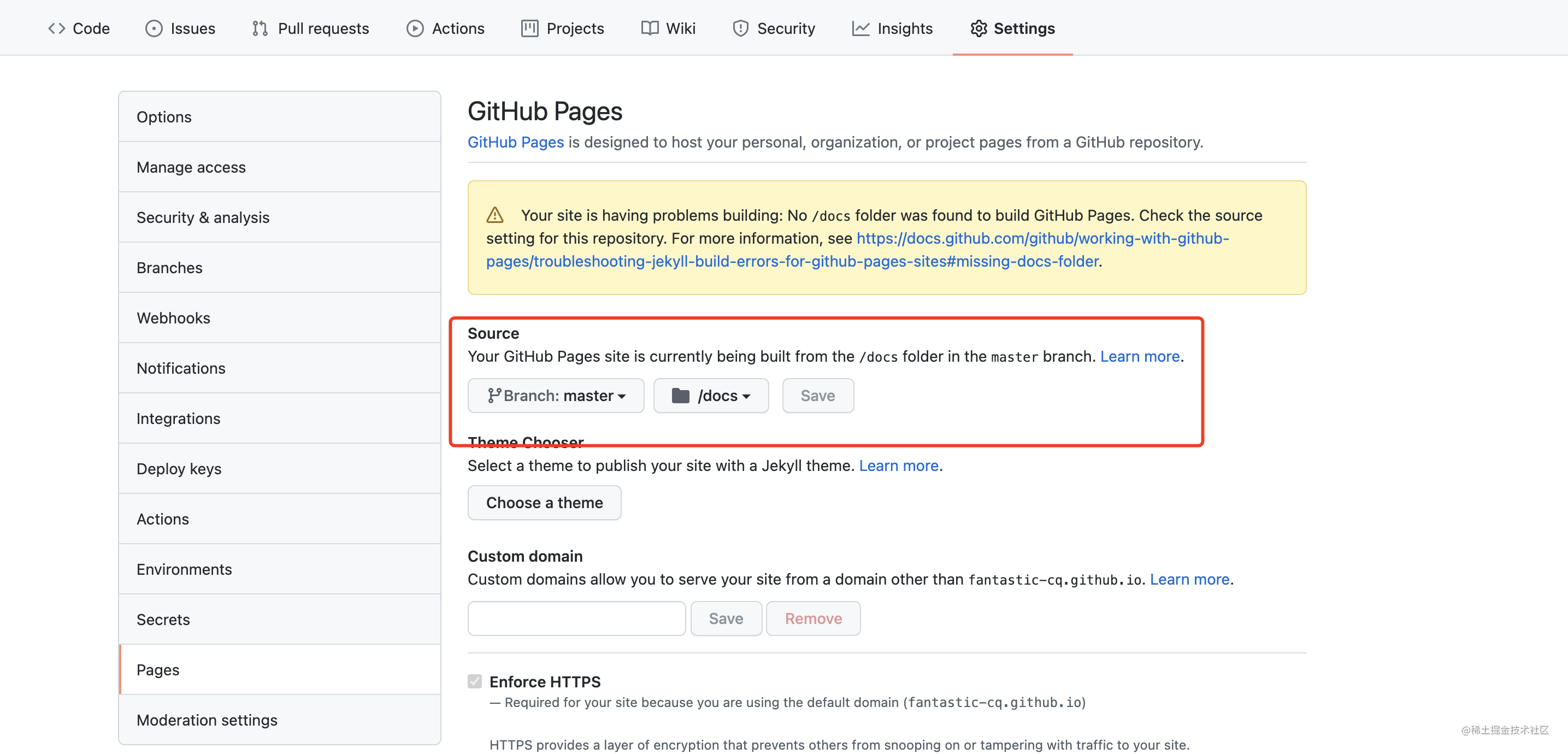This screenshot has height=754, width=1568.
Task: Click the Issues circle icon
Action: [154, 28]
